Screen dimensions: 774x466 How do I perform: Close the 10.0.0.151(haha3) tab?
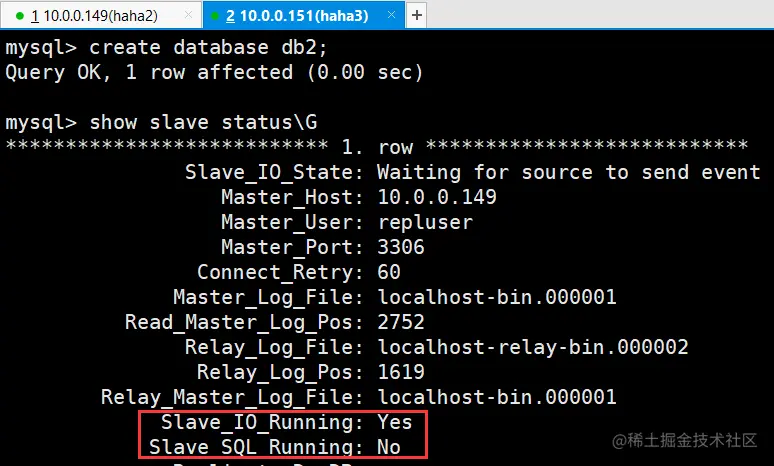pyautogui.click(x=391, y=15)
